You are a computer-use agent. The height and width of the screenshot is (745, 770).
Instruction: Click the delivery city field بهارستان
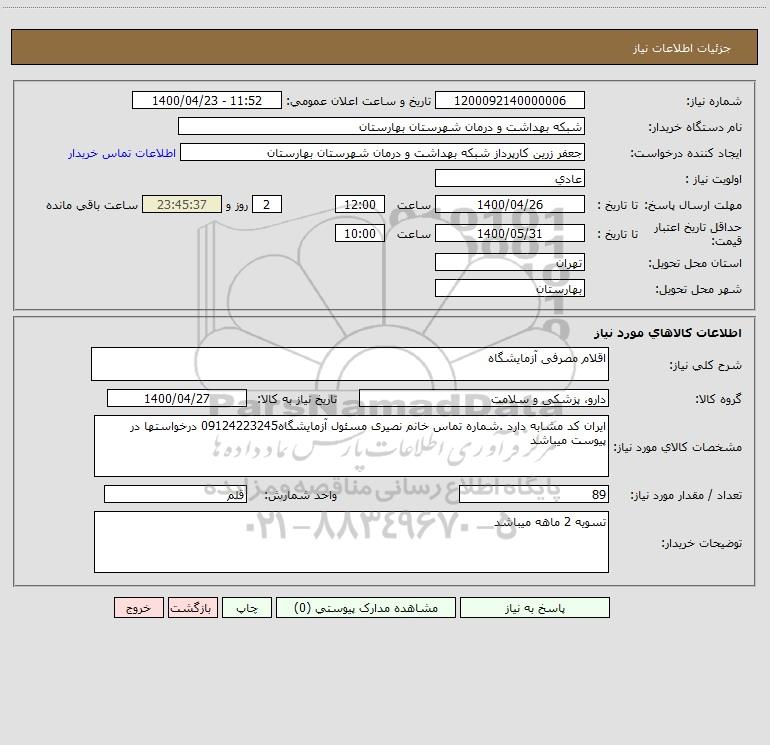coord(510,288)
